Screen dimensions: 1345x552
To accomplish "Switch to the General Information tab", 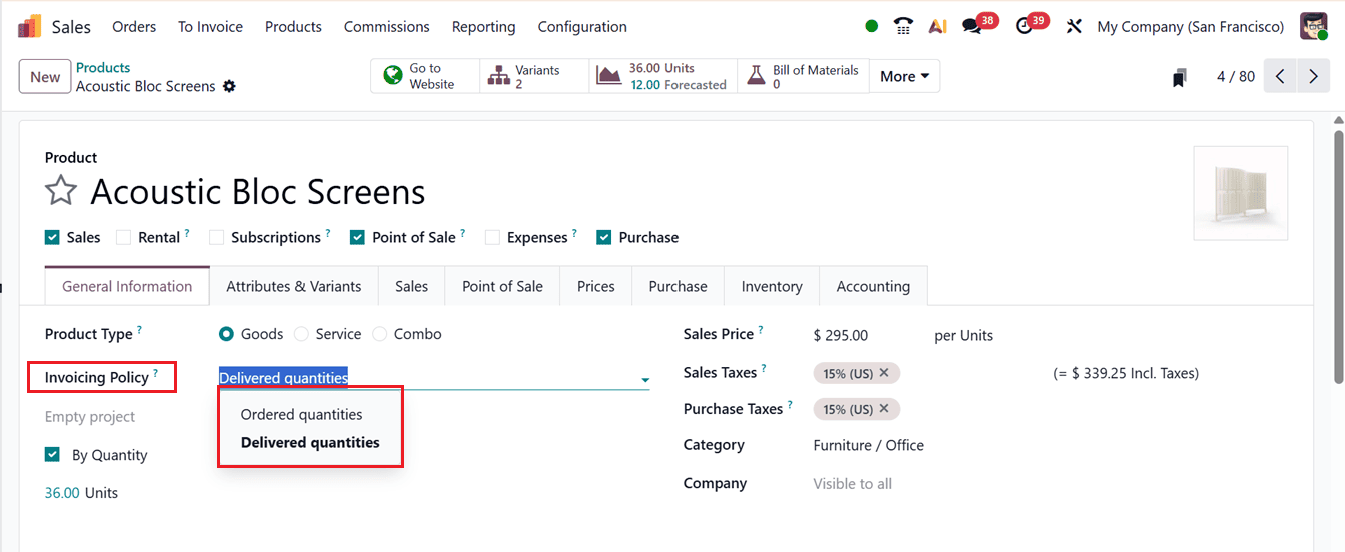I will (127, 286).
